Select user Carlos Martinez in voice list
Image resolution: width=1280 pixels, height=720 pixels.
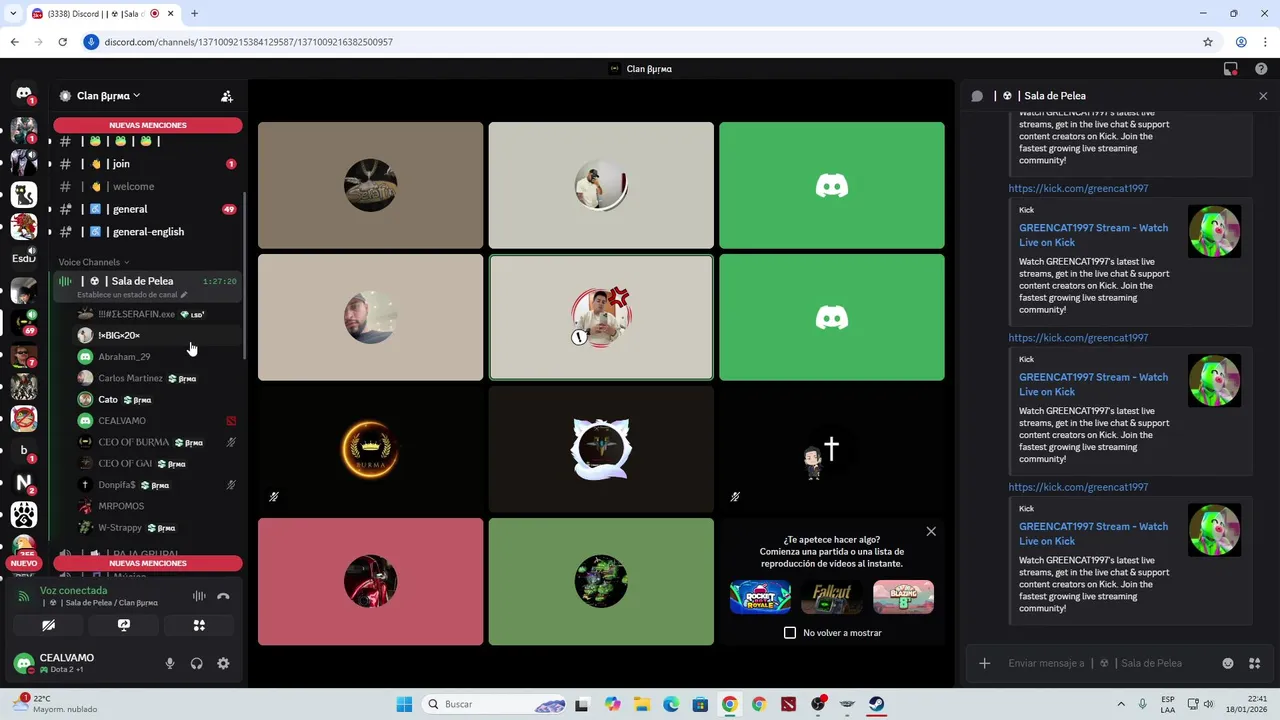[130, 379]
